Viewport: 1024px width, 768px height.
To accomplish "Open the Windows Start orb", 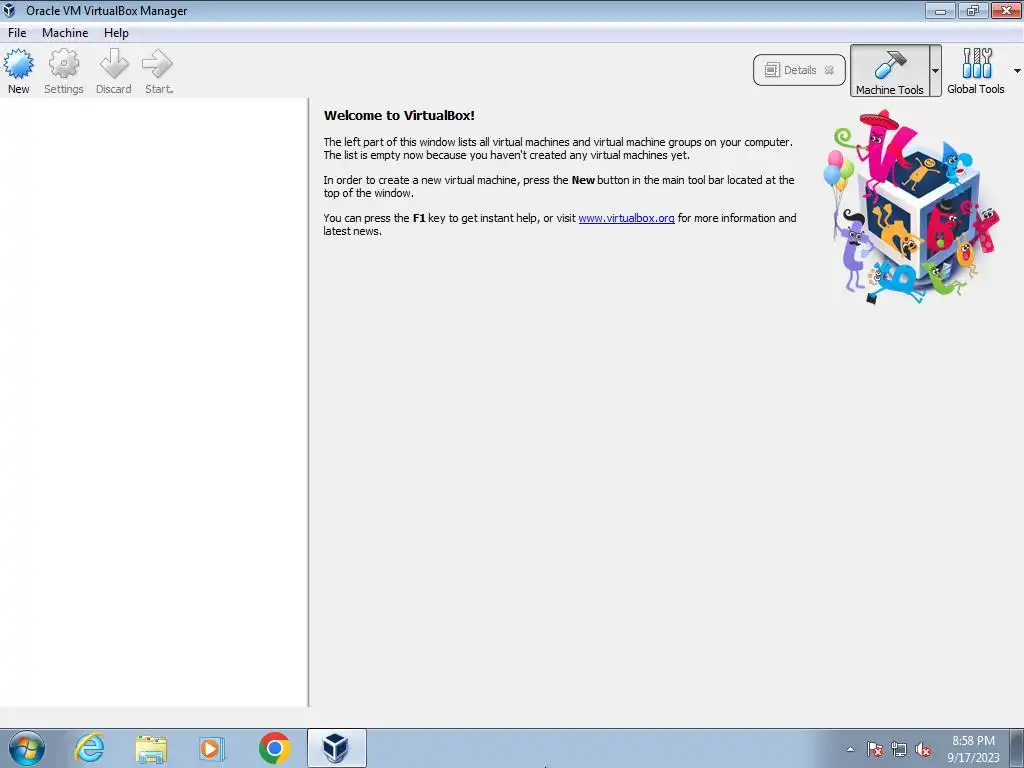I will [x=27, y=748].
